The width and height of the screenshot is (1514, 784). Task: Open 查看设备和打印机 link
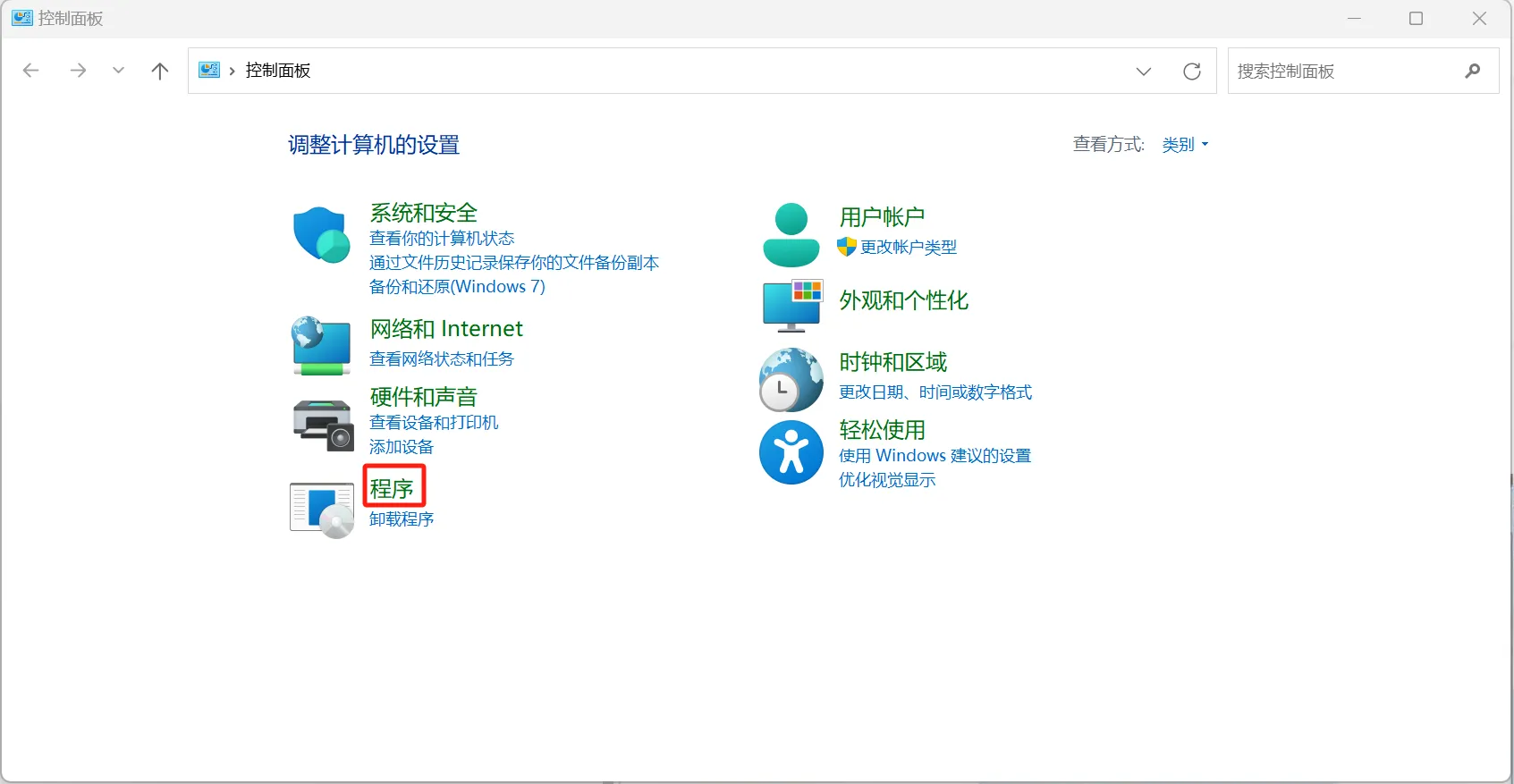[x=434, y=423]
